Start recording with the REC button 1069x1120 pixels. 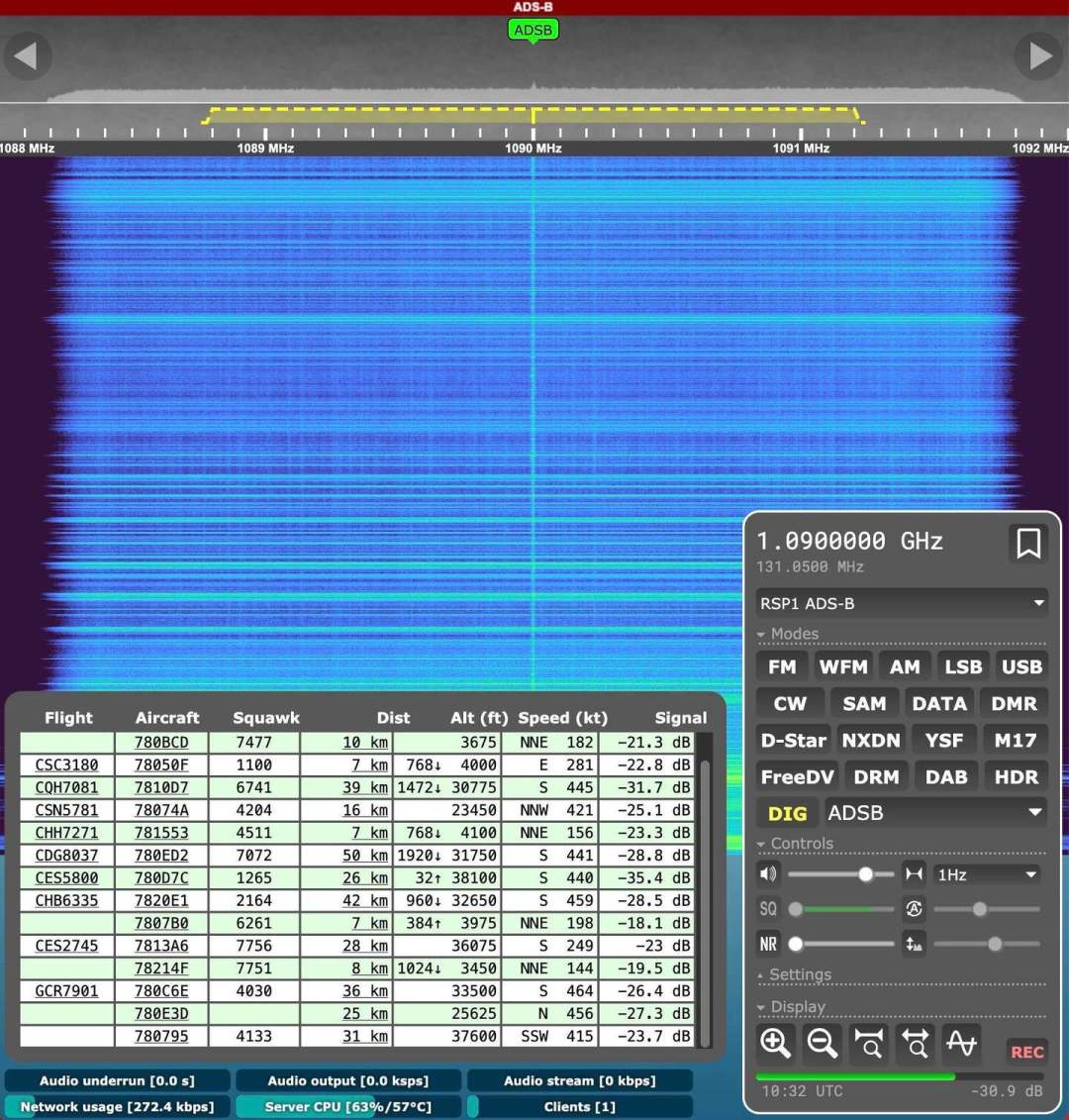(x=1026, y=1052)
